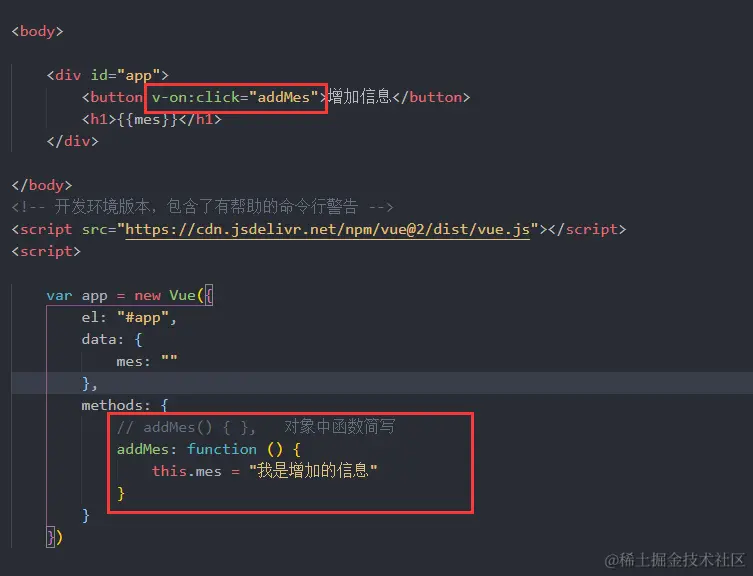
Task: Click the 对象中函数简写 comment text
Action: (340, 427)
